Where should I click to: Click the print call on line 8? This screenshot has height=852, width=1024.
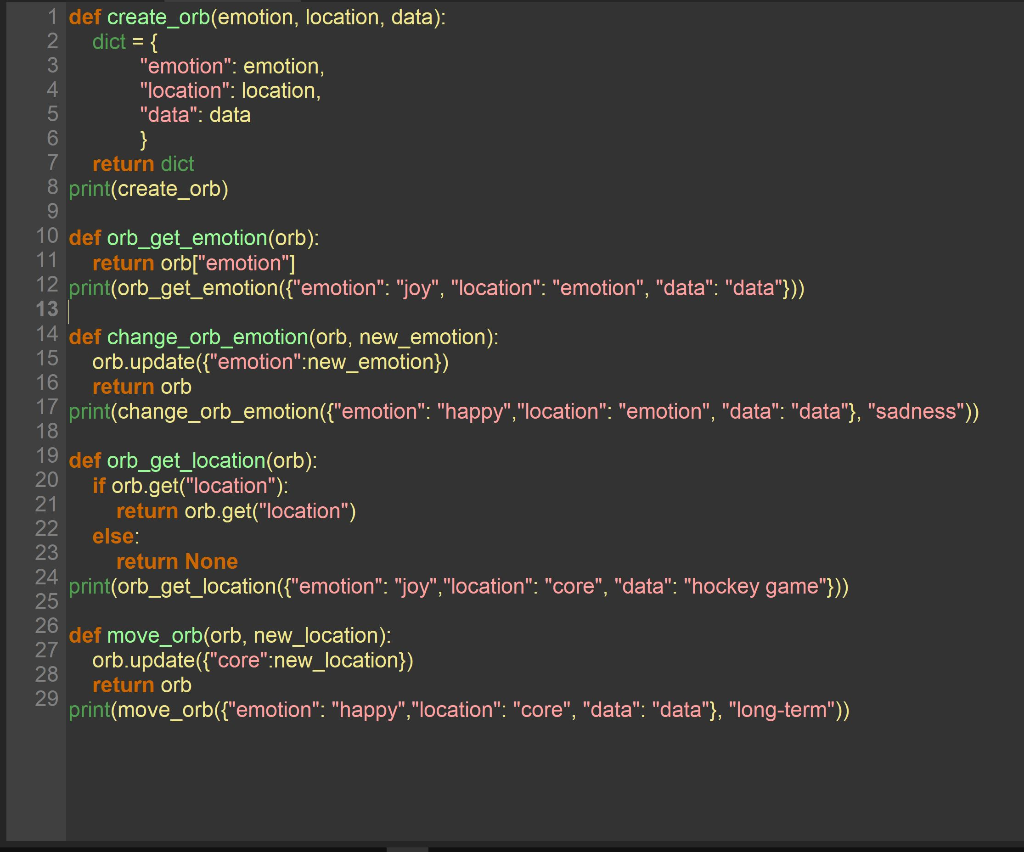[x=88, y=188]
